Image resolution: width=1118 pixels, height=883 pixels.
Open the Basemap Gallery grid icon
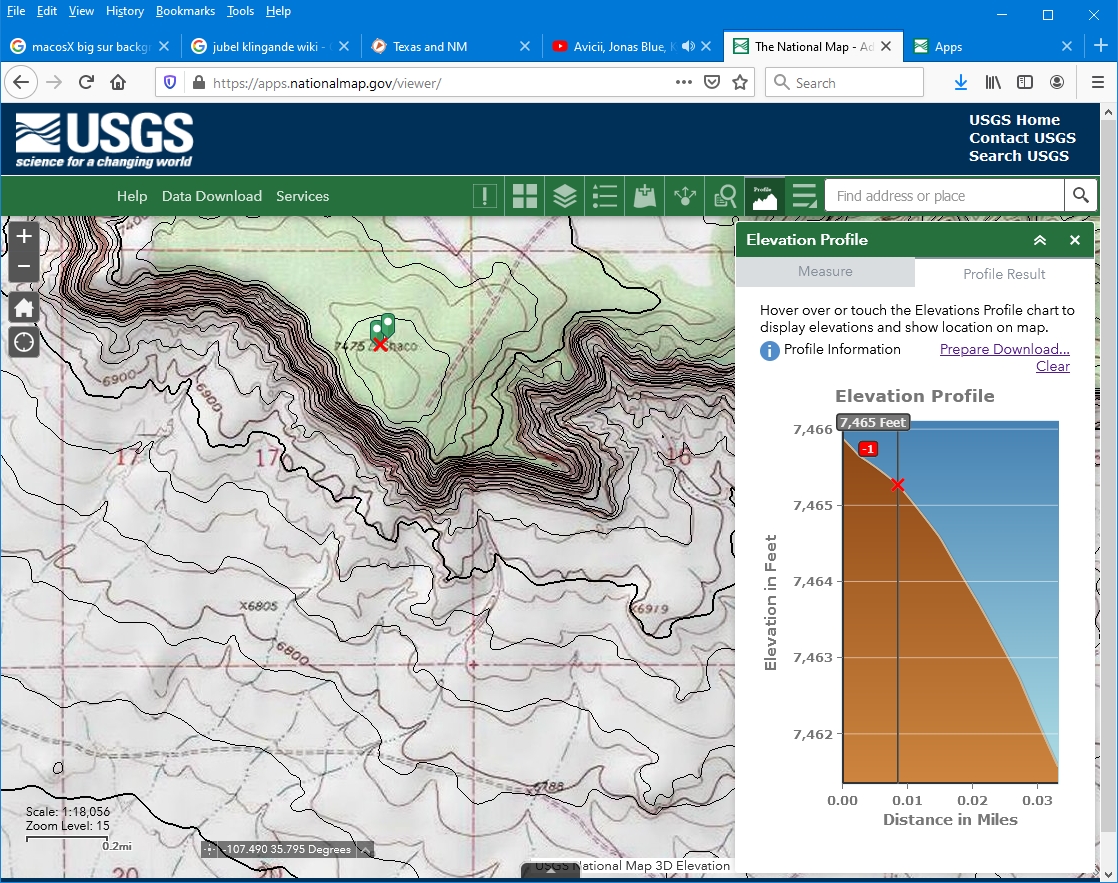click(x=525, y=196)
